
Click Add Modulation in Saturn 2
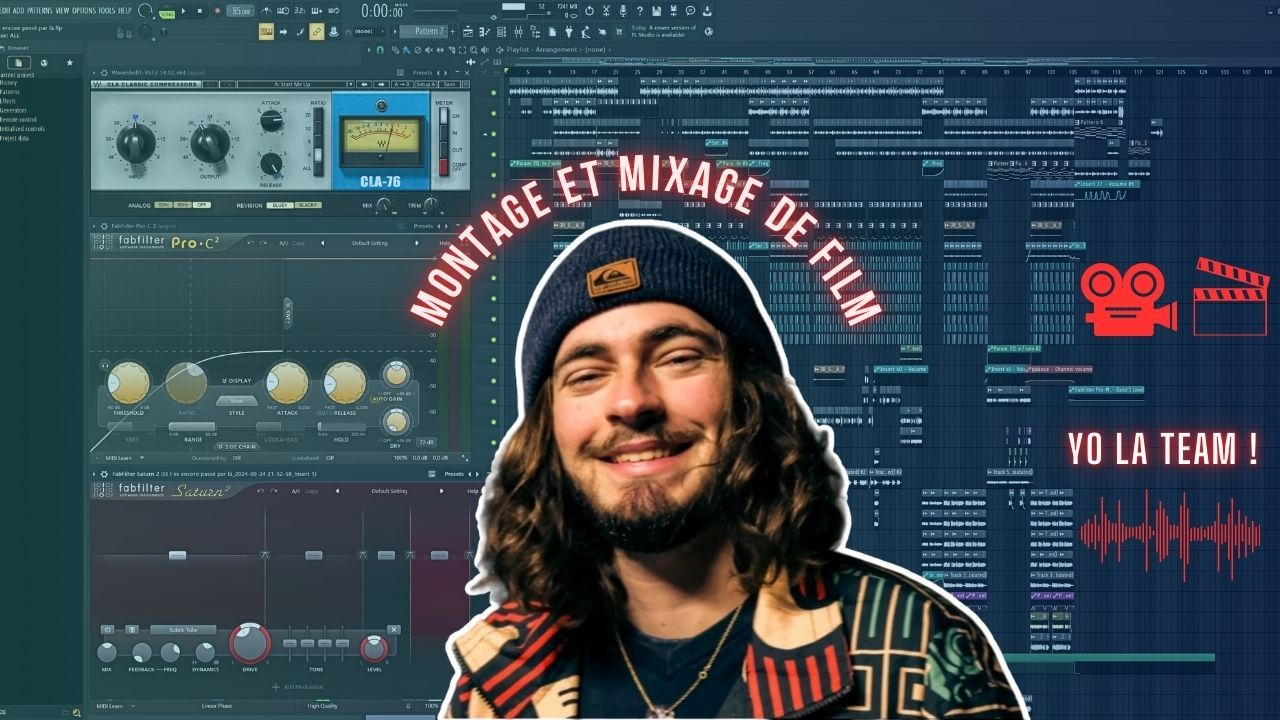point(298,687)
